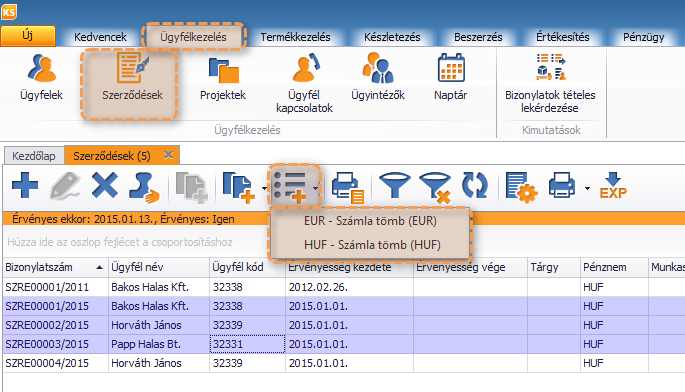Click the list settings gear icon

pyautogui.click(x=521, y=187)
